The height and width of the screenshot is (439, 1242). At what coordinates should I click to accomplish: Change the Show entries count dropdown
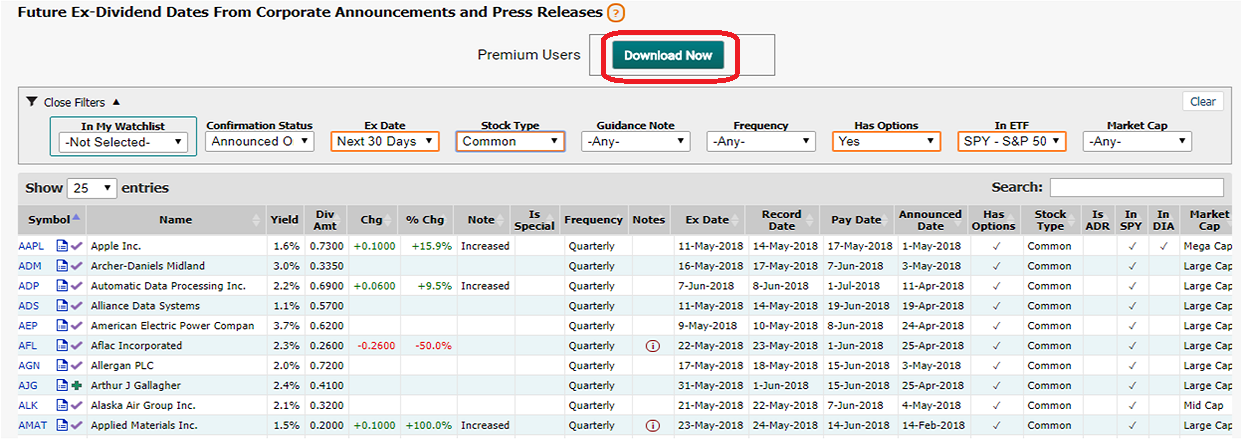pyautogui.click(x=91, y=188)
